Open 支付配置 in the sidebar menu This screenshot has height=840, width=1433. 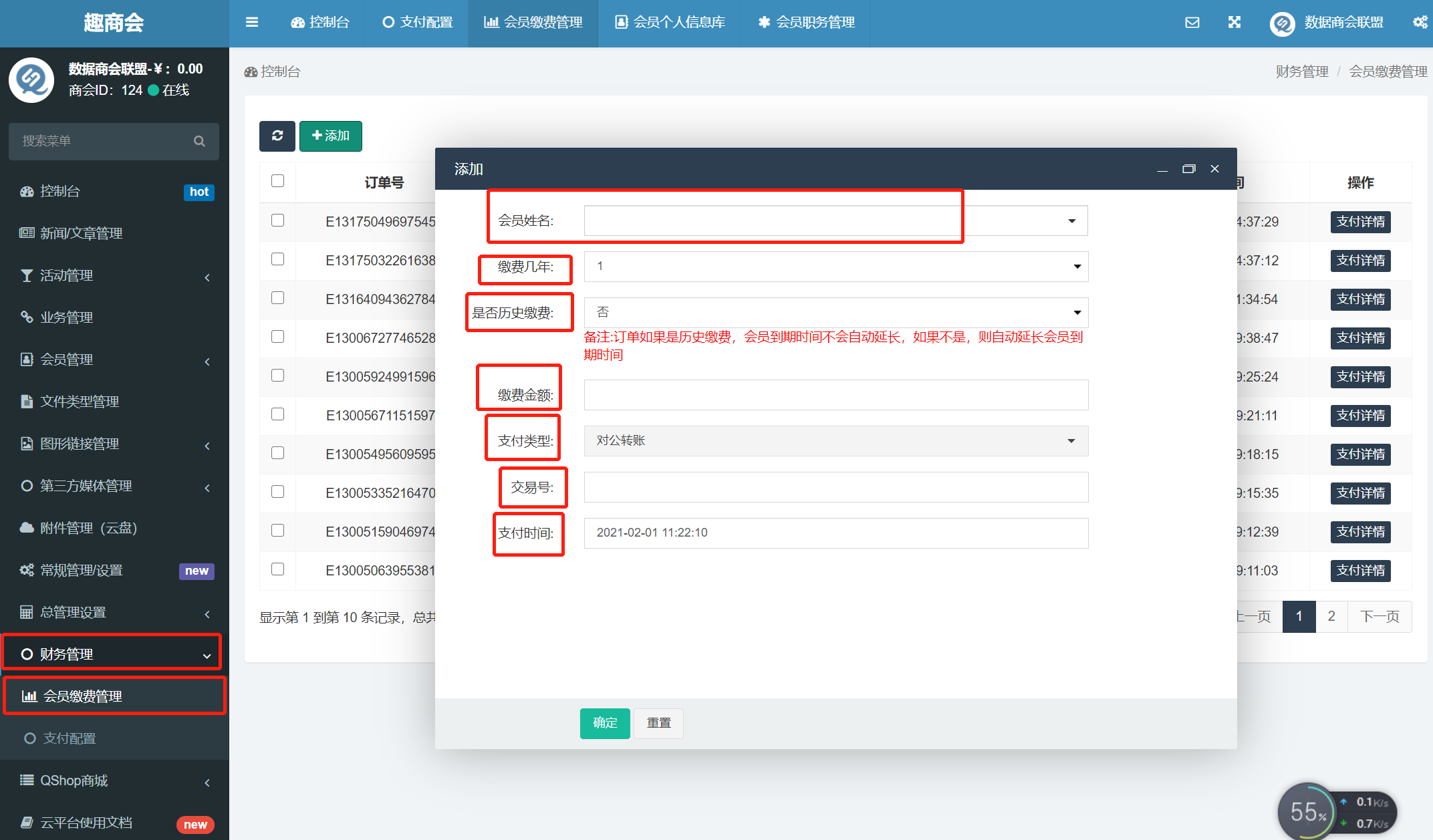point(70,738)
